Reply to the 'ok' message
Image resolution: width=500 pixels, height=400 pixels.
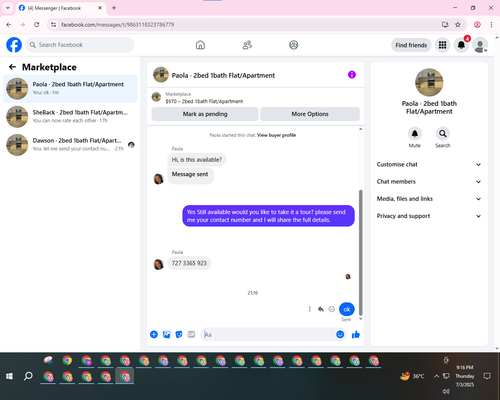[321, 309]
